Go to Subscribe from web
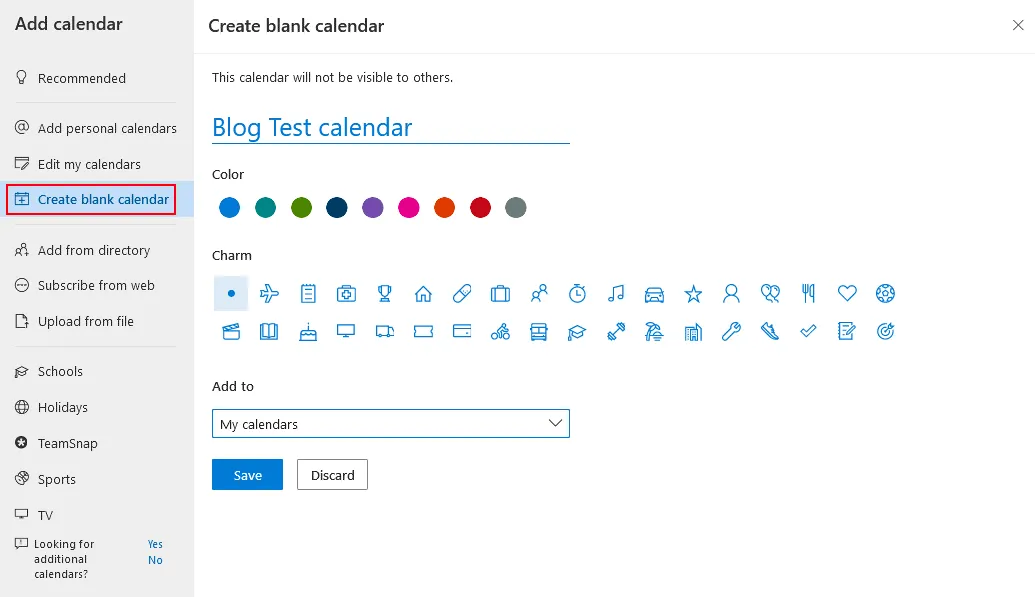This screenshot has height=597, width=1035. 96,285
